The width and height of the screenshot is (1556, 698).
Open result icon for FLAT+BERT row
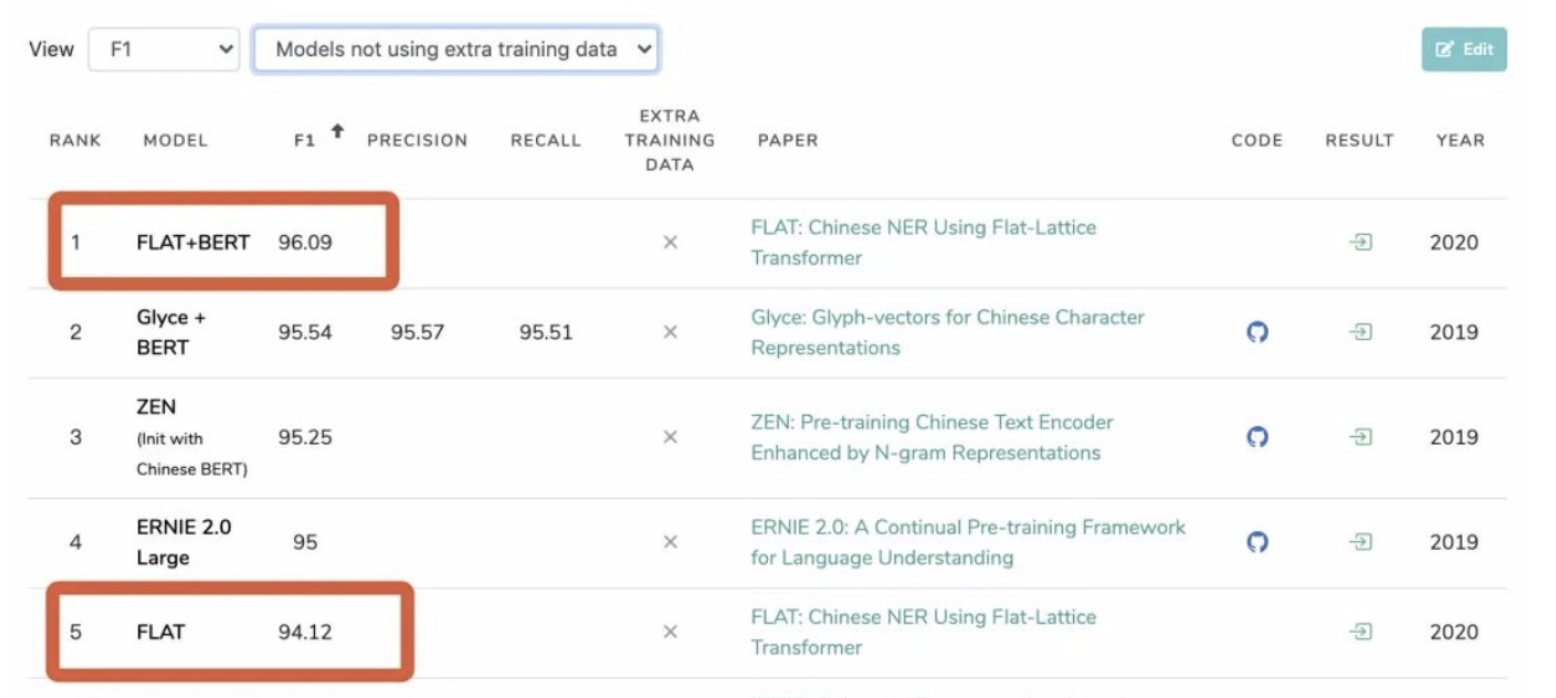(x=1360, y=242)
